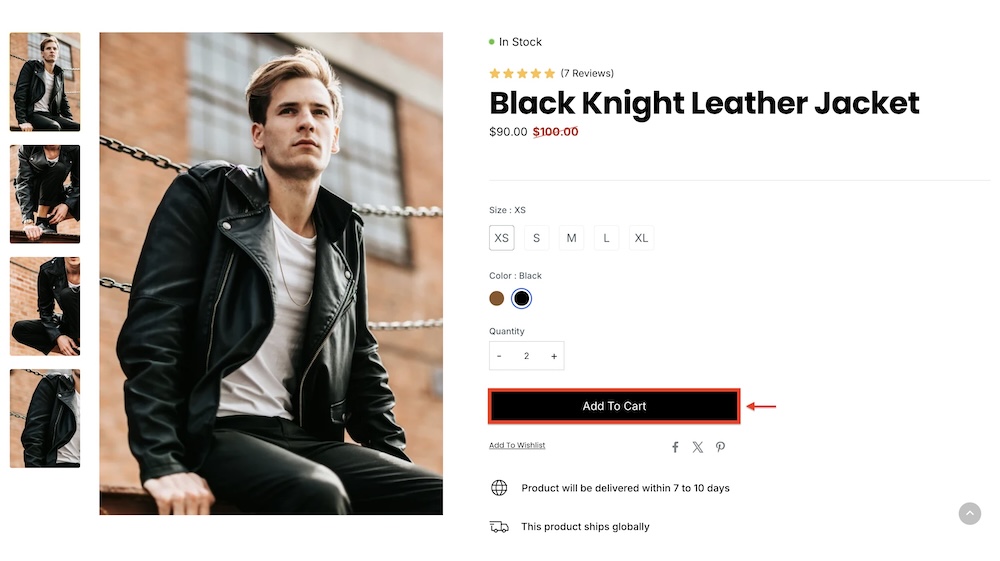Pick size M option

(571, 238)
